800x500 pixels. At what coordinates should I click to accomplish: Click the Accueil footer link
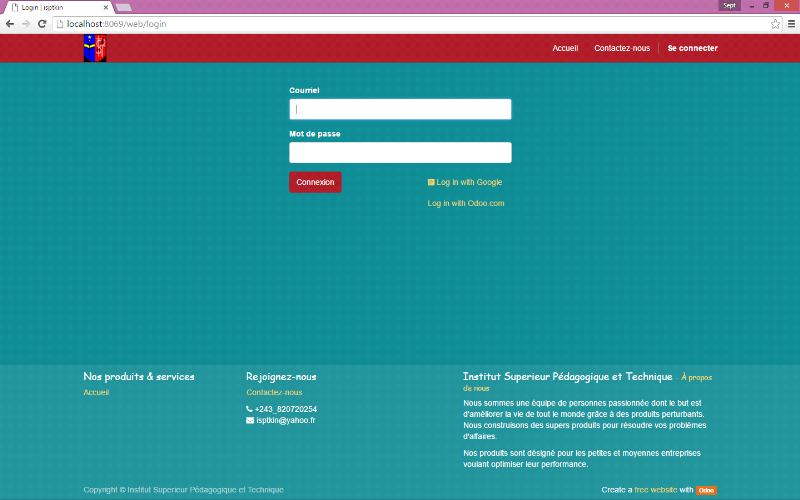[x=96, y=392]
